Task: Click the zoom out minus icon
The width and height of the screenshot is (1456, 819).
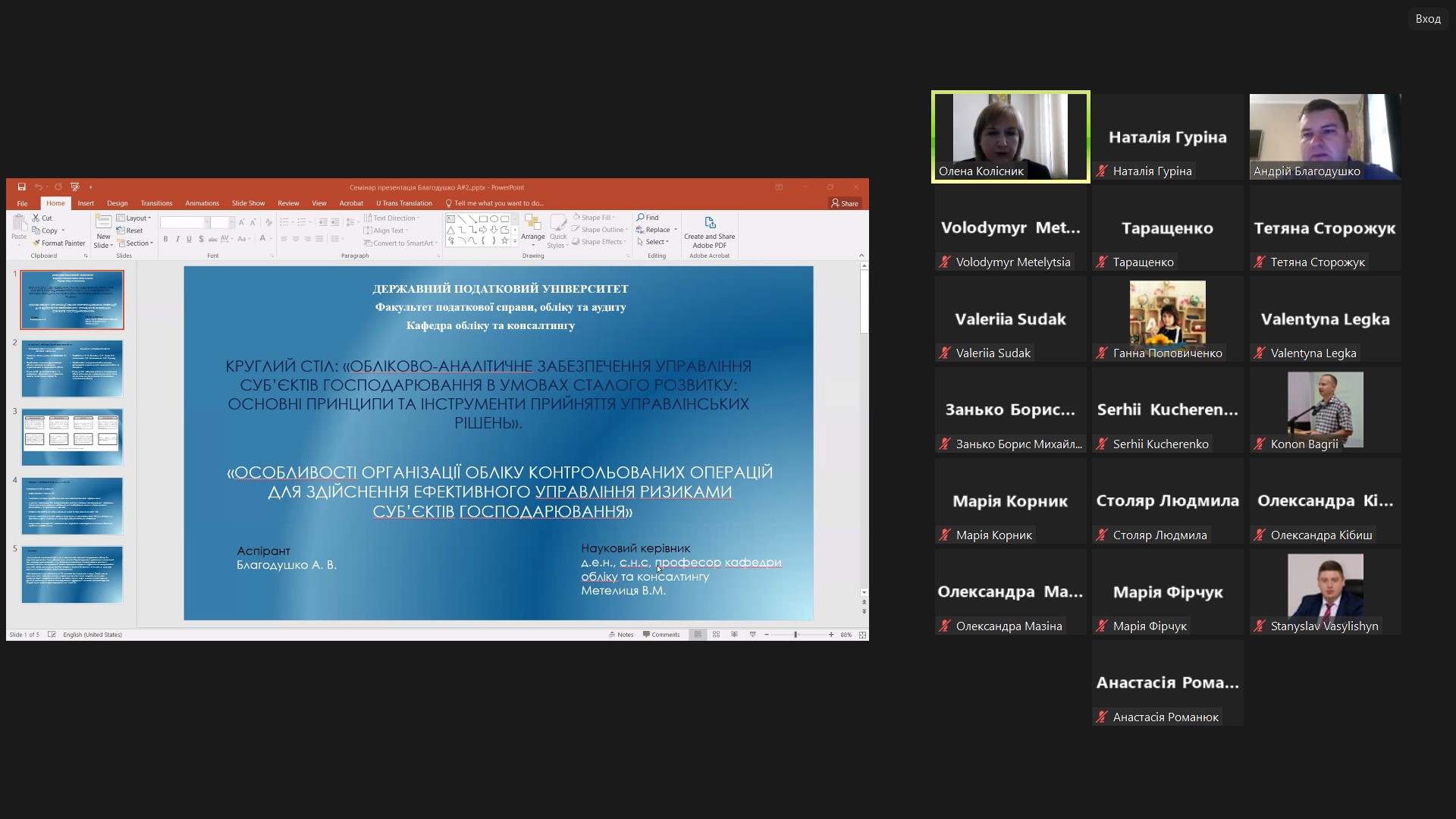Action: pyautogui.click(x=767, y=635)
